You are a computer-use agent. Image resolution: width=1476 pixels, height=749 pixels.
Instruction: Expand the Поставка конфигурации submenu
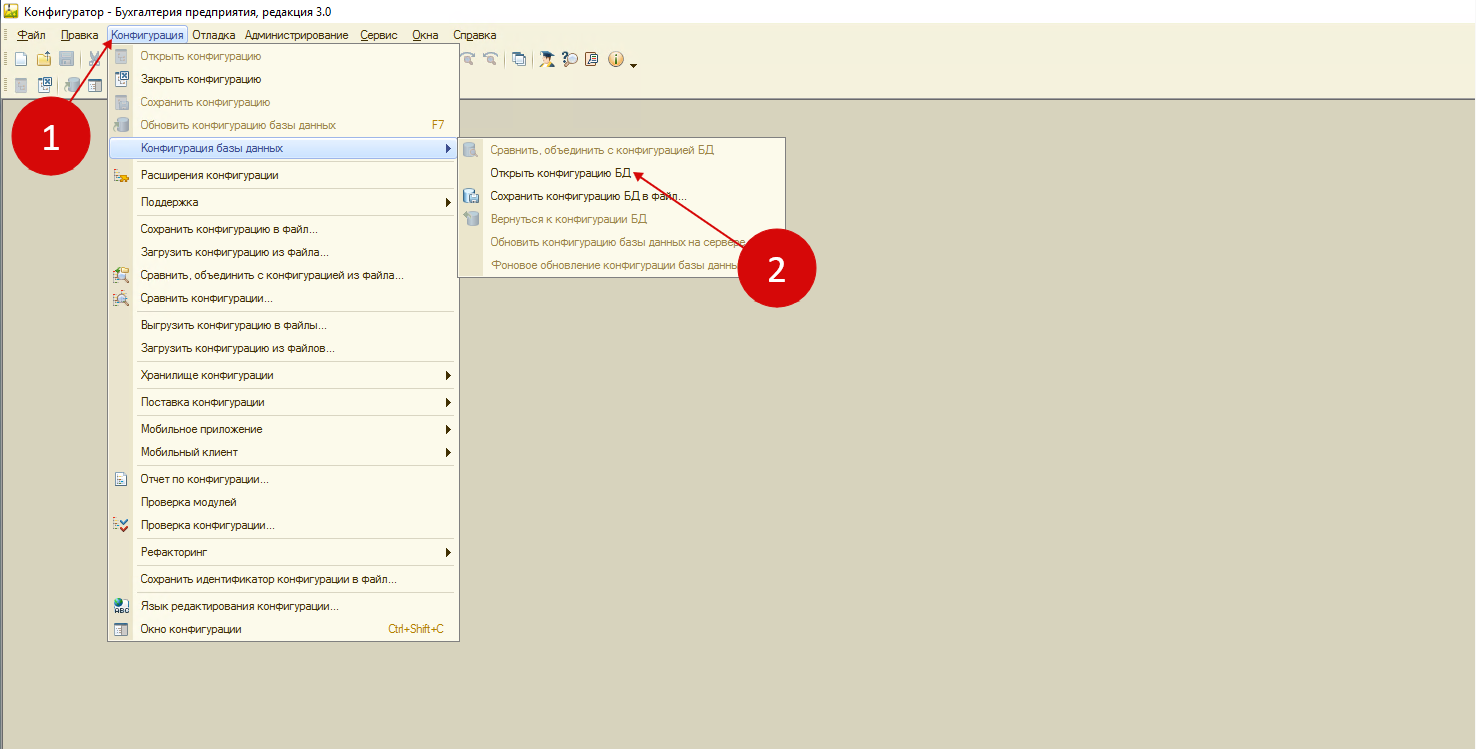coord(284,402)
